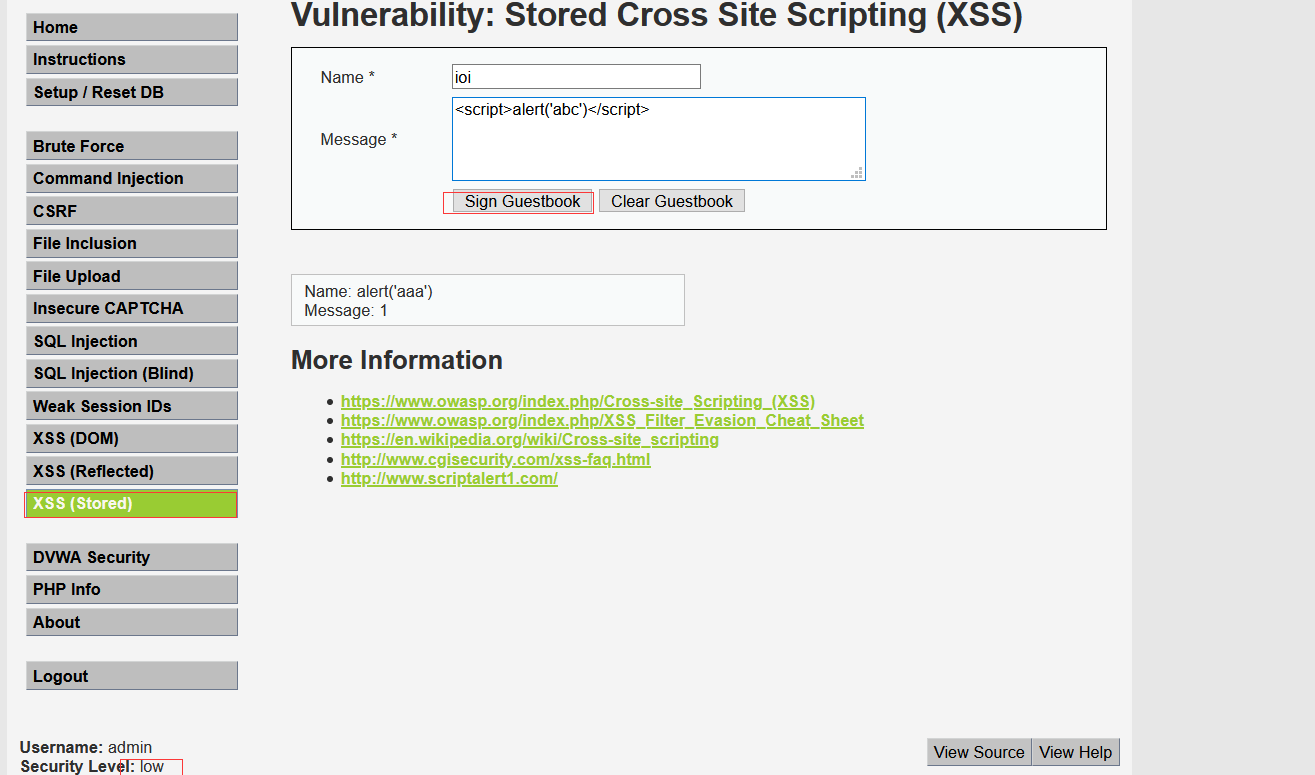
Task: Select SQL Injection module
Action: [x=132, y=341]
